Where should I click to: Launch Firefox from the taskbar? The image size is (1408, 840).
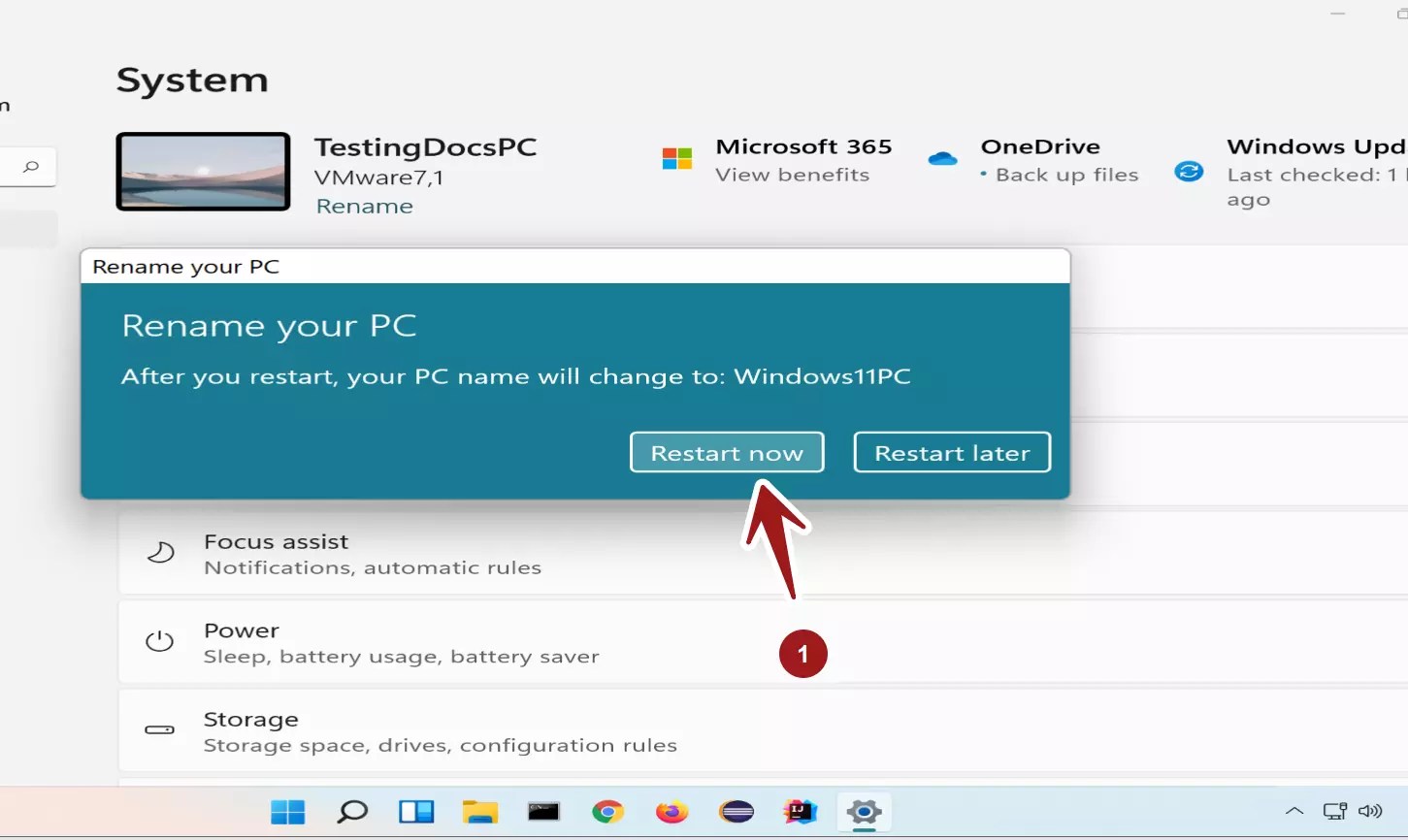coord(672,813)
